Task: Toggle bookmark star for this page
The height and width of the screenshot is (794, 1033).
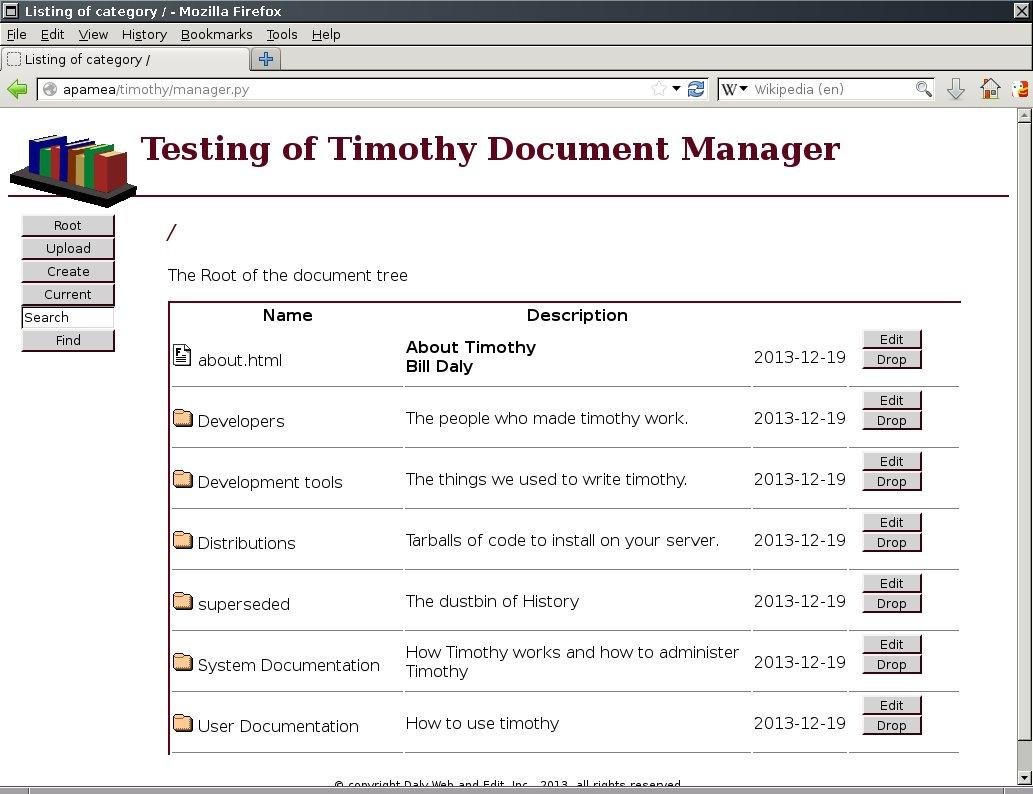Action: click(658, 89)
